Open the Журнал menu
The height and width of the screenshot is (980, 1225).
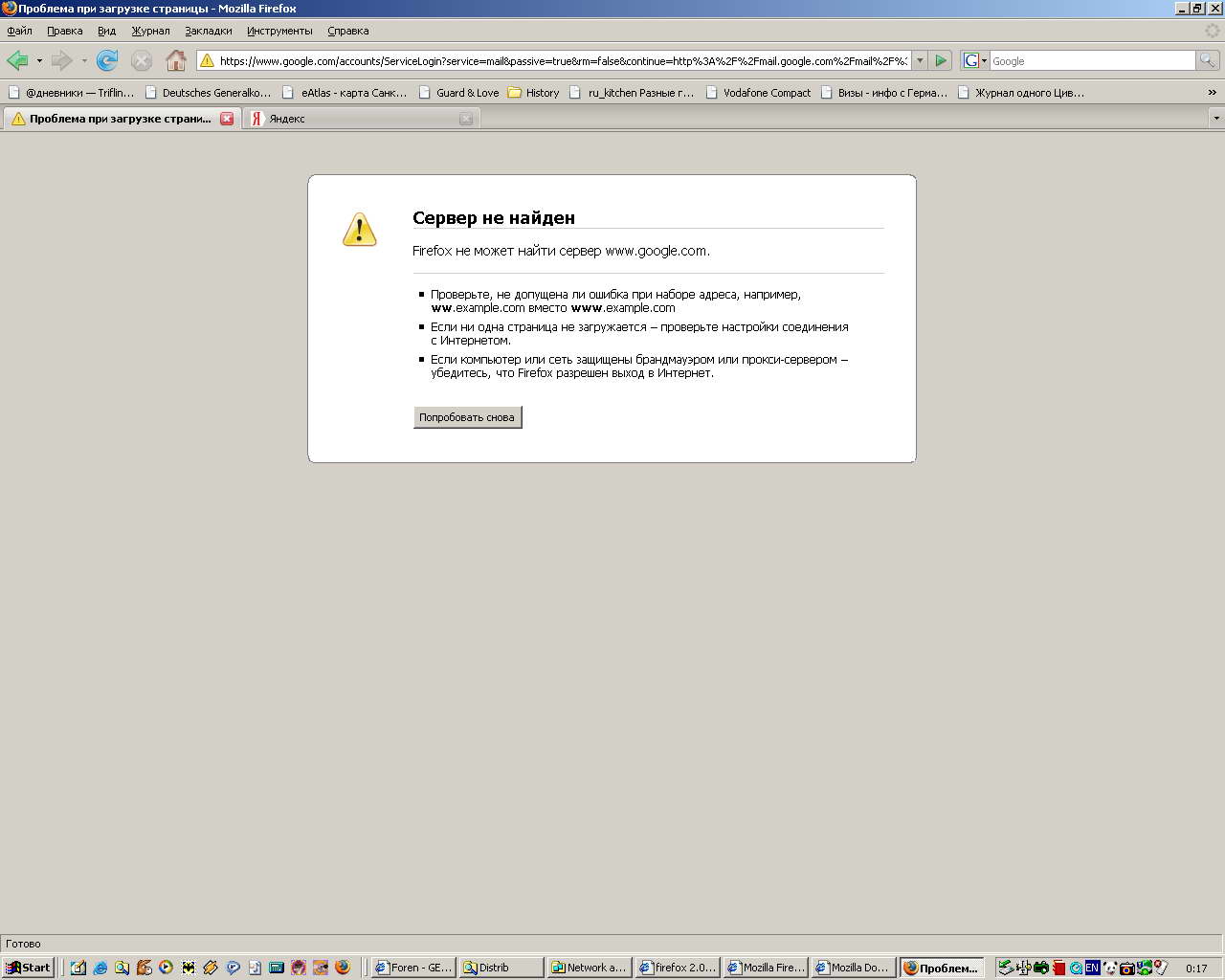(x=150, y=31)
